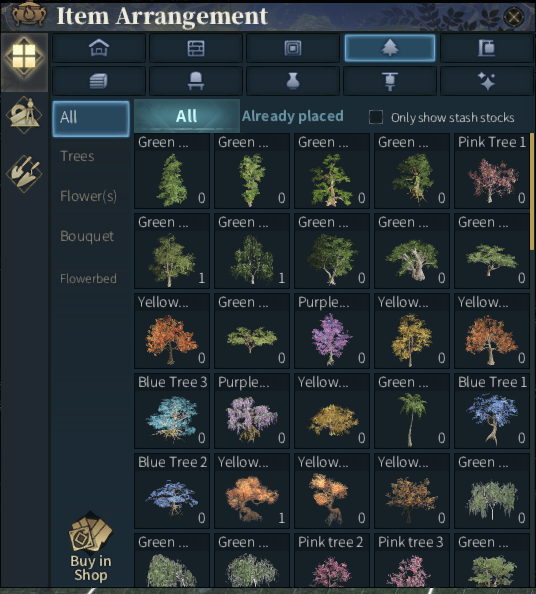
Task: Filter the list by Flower(s)
Action: [88, 196]
